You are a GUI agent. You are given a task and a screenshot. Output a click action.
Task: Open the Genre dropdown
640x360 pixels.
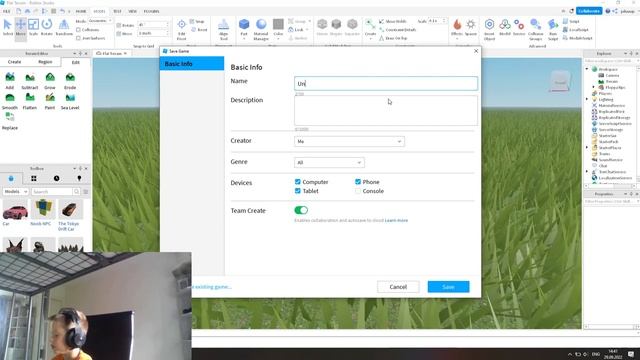click(x=329, y=162)
